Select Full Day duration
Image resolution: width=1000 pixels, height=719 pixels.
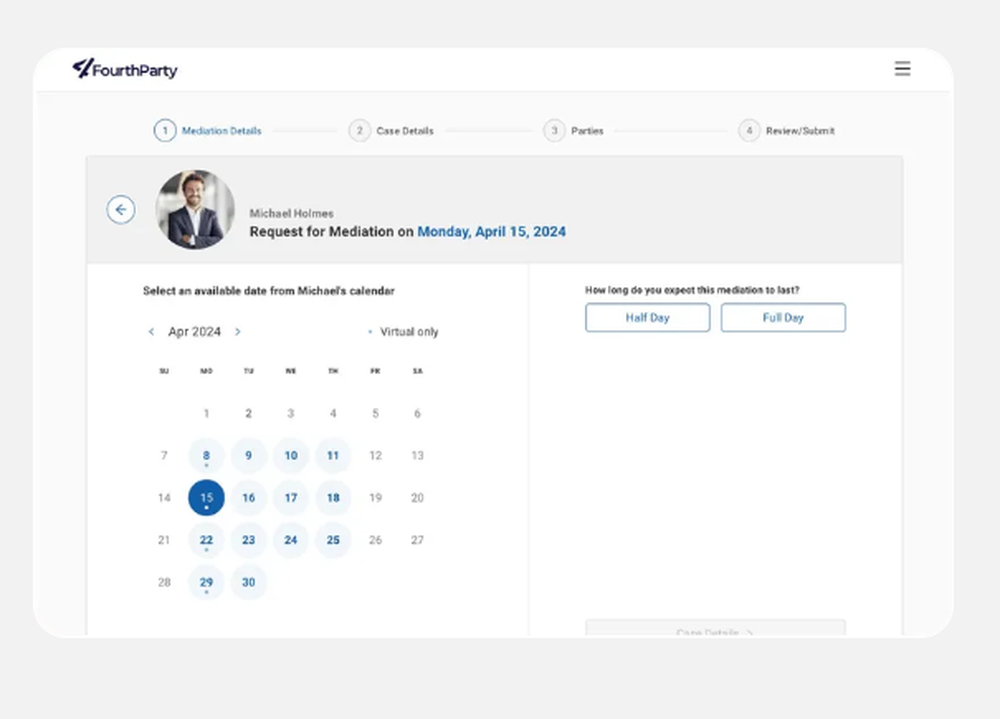[783, 318]
